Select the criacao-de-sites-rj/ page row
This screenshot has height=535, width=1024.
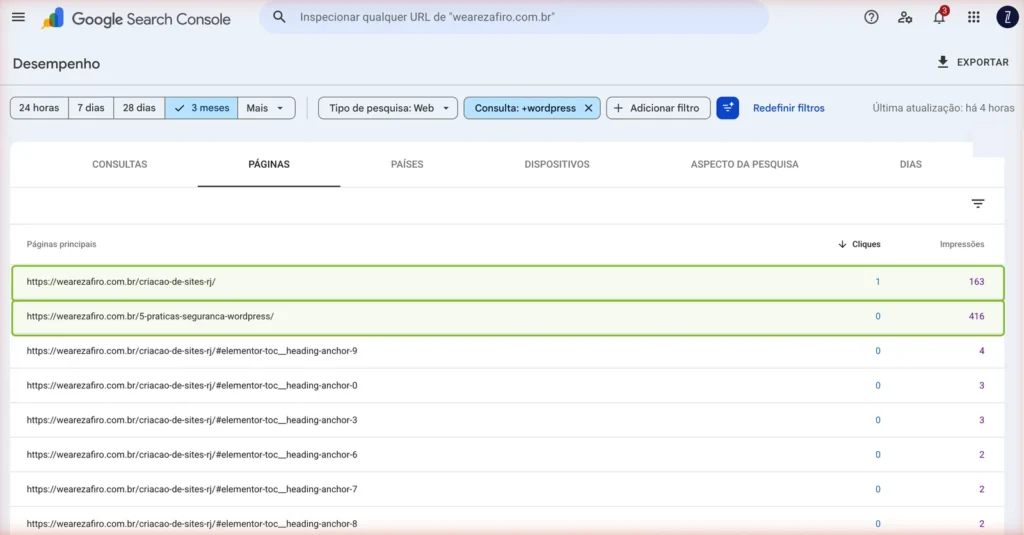click(507, 282)
